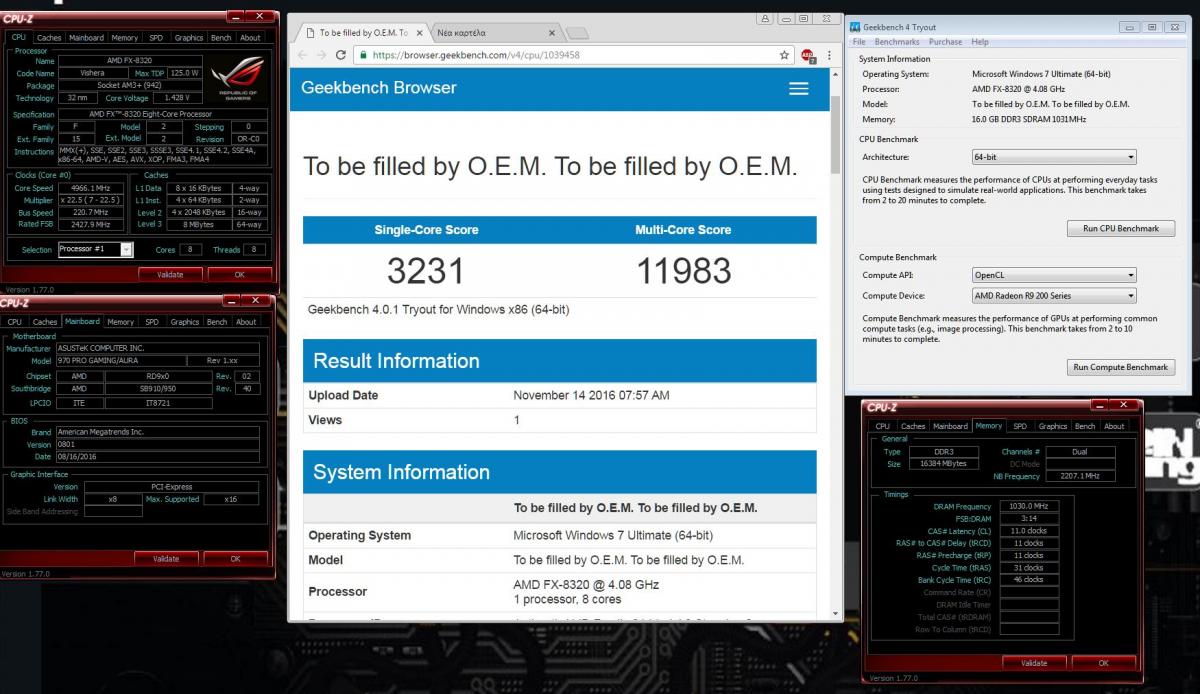Open Memory tab in top-left CPU-Z window

tap(124, 38)
